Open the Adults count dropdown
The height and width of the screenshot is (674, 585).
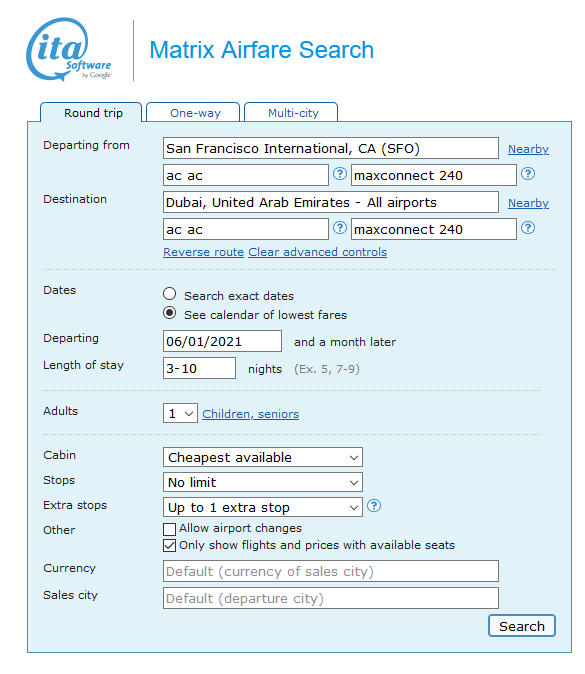[x=180, y=414]
